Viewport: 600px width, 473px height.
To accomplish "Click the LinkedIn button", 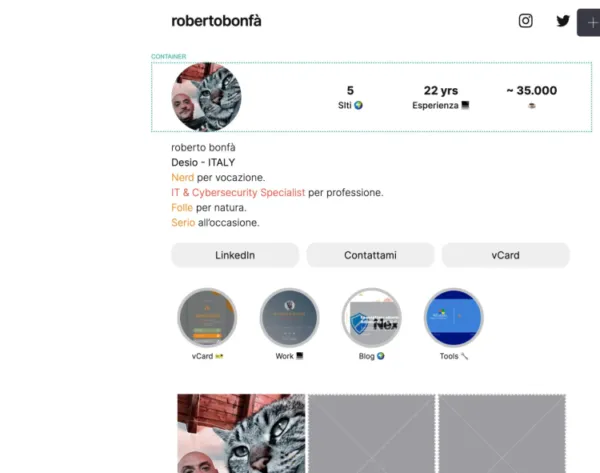I will pyautogui.click(x=235, y=255).
